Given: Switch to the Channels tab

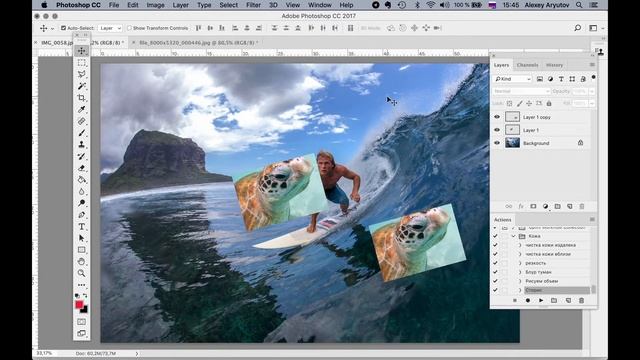Looking at the screenshot, I should 527,65.
